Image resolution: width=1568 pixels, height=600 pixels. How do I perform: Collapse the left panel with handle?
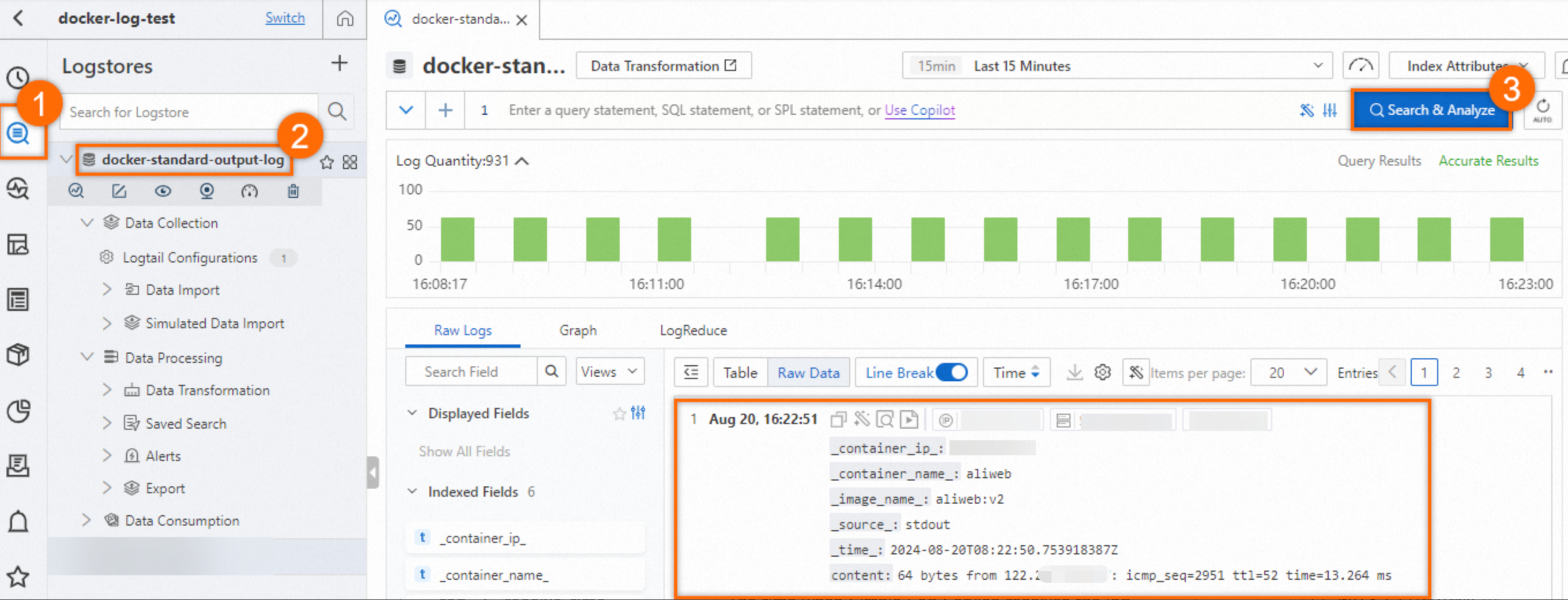372,472
